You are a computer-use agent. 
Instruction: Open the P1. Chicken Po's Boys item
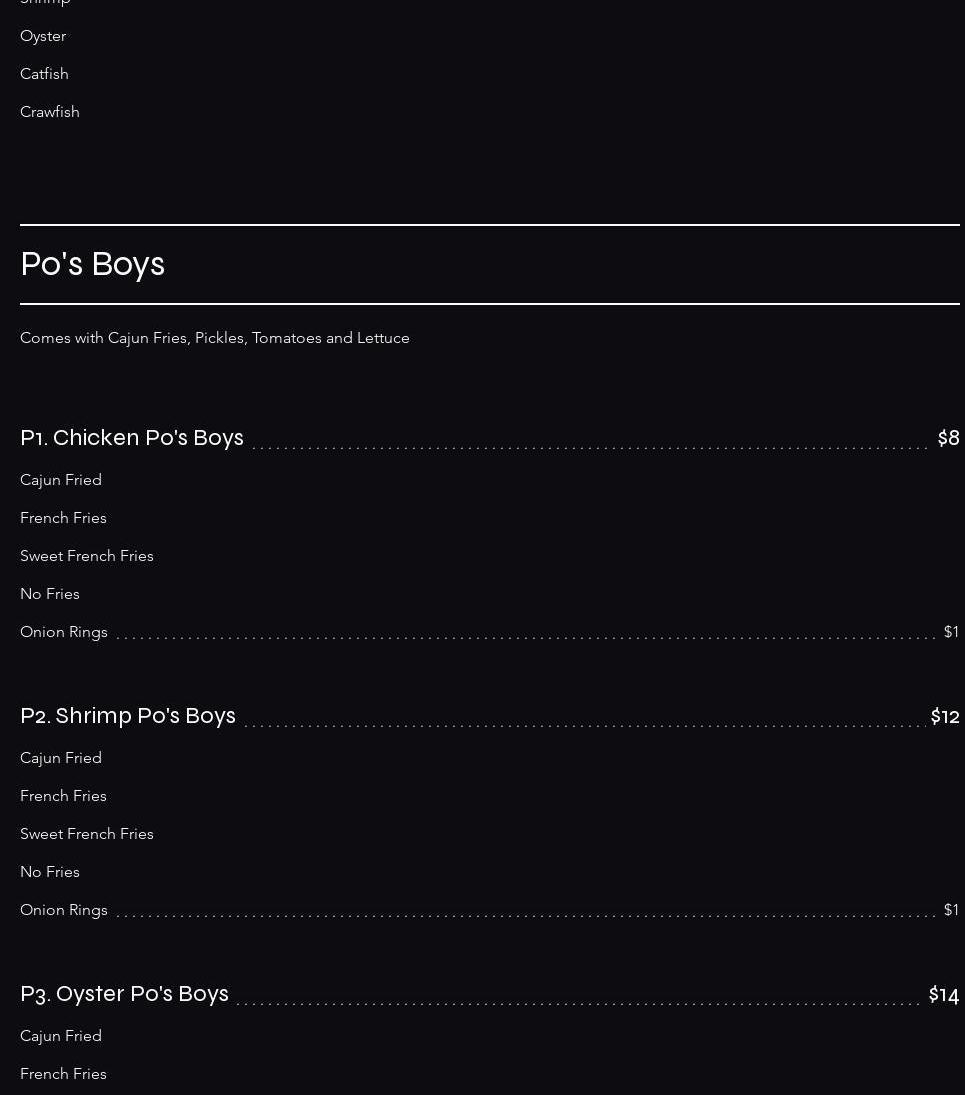132,438
